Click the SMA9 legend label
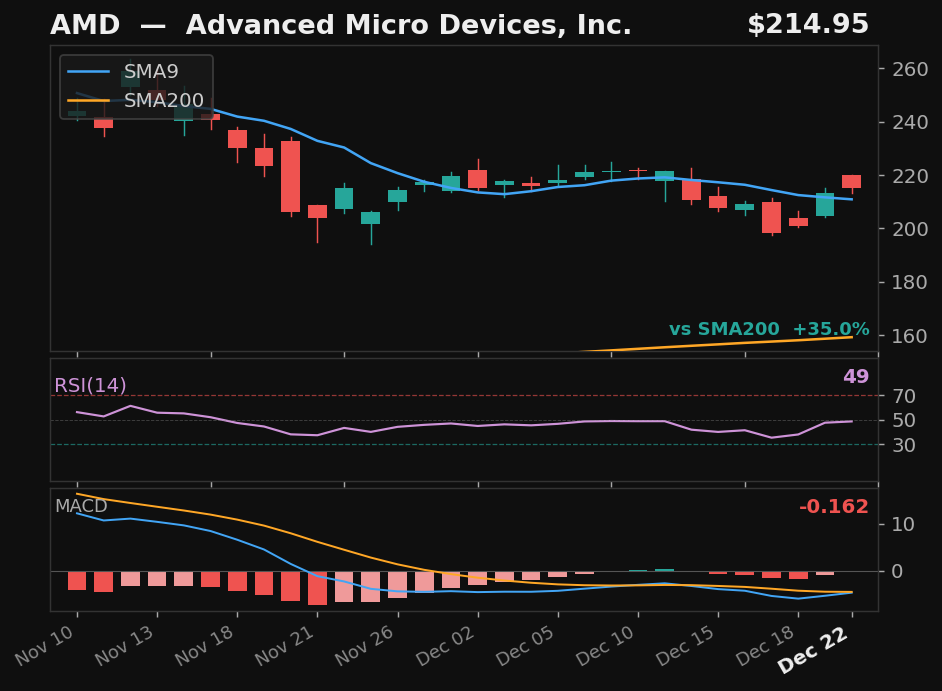The image size is (942, 691). pyautogui.click(x=151, y=72)
